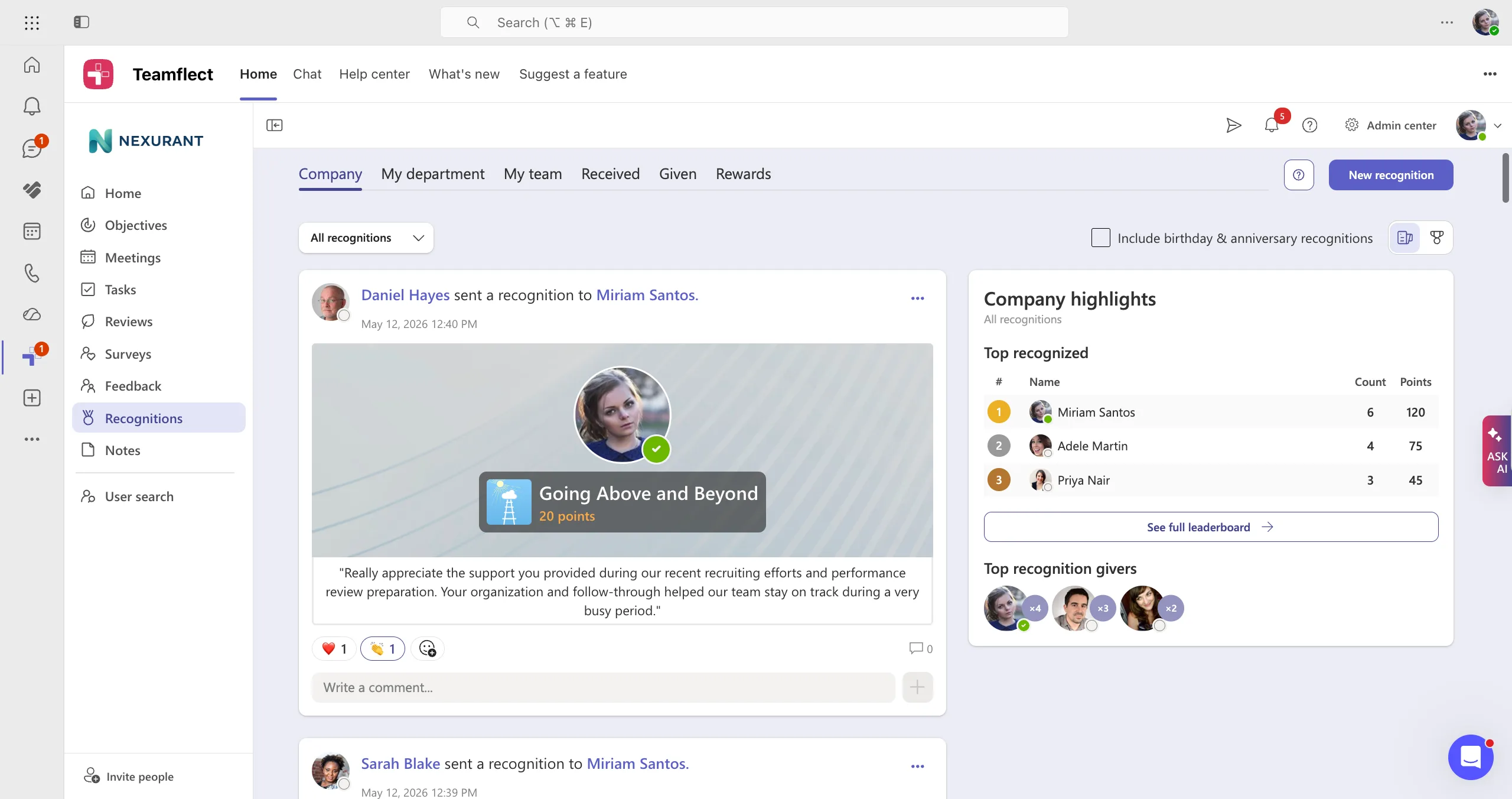1512x799 pixels.
Task: Add an emoji reaction to Daniel's recognition
Action: (428, 649)
